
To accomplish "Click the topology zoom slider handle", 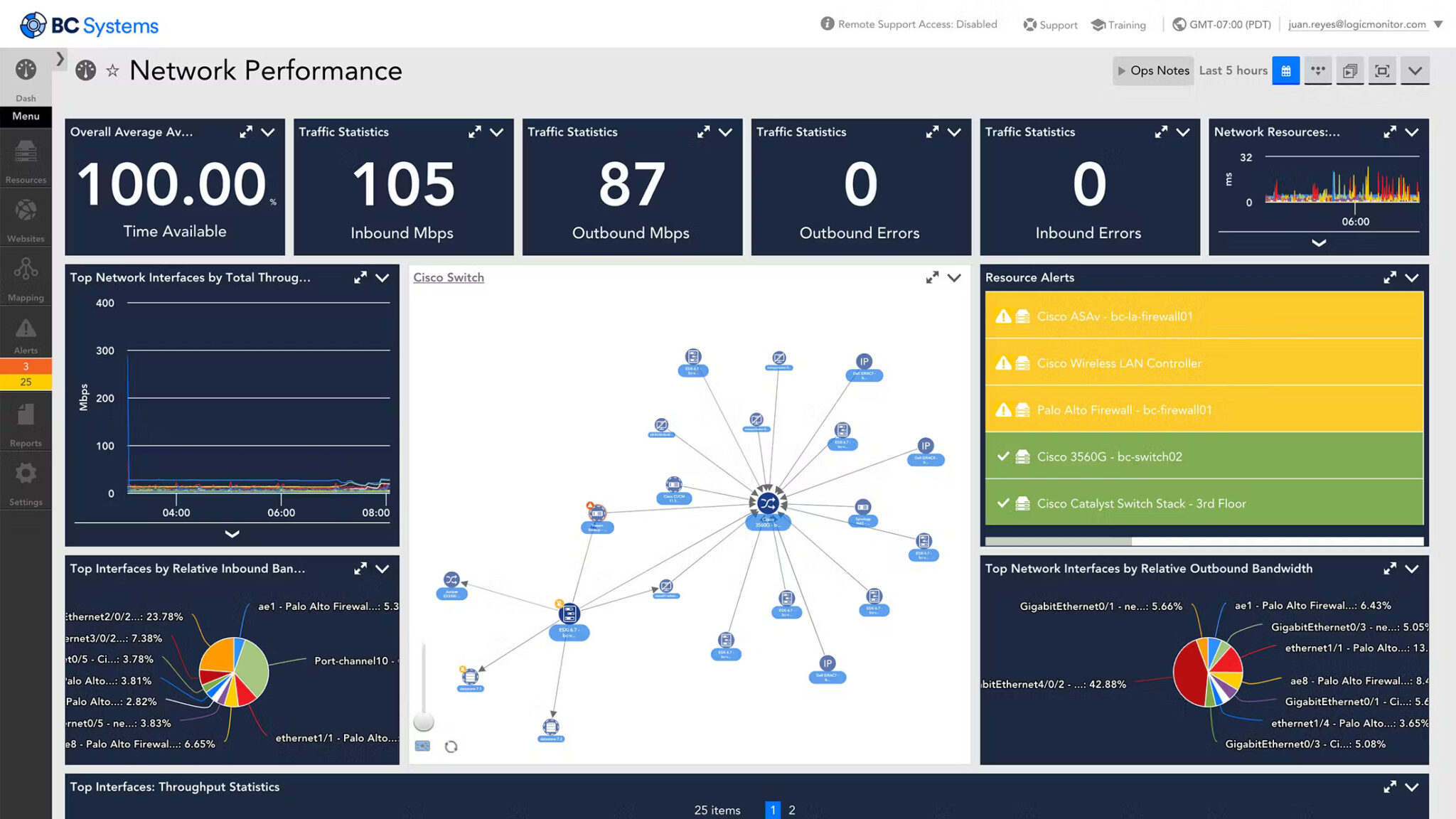I will 424,722.
